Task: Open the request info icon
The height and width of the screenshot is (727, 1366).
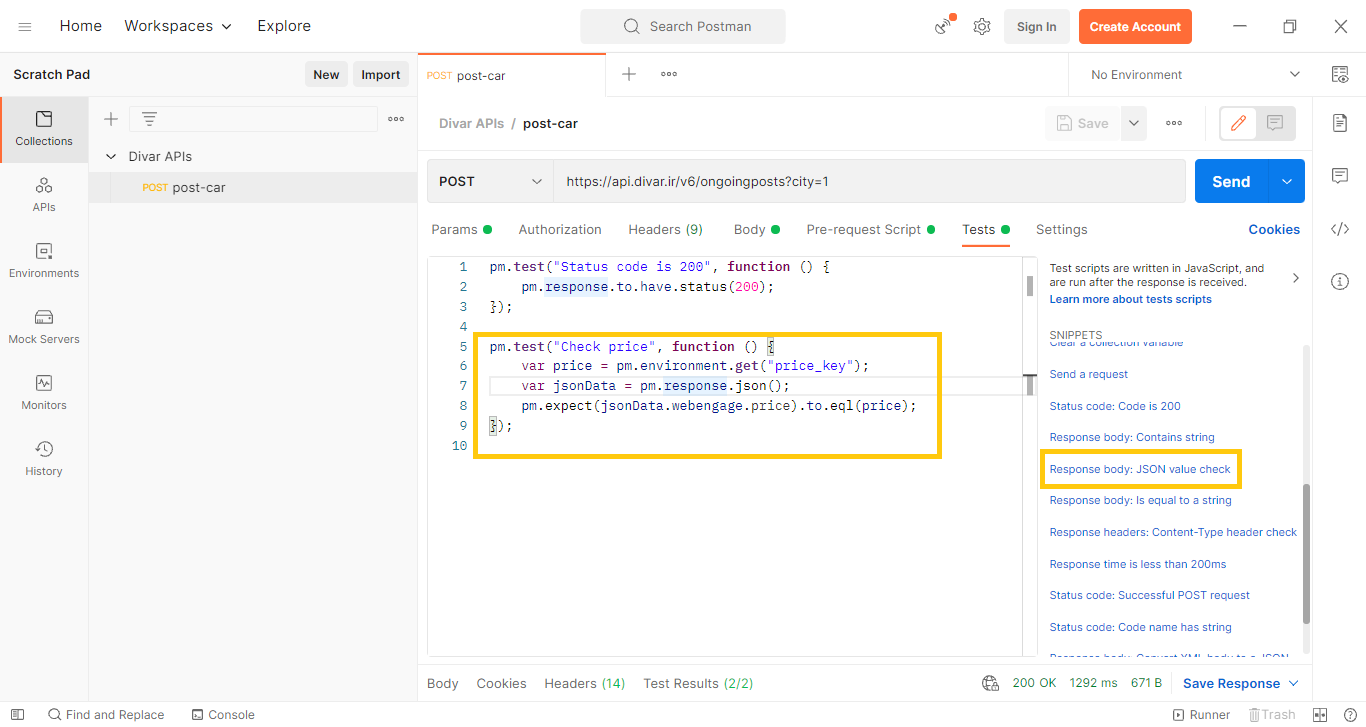Action: [x=1340, y=282]
